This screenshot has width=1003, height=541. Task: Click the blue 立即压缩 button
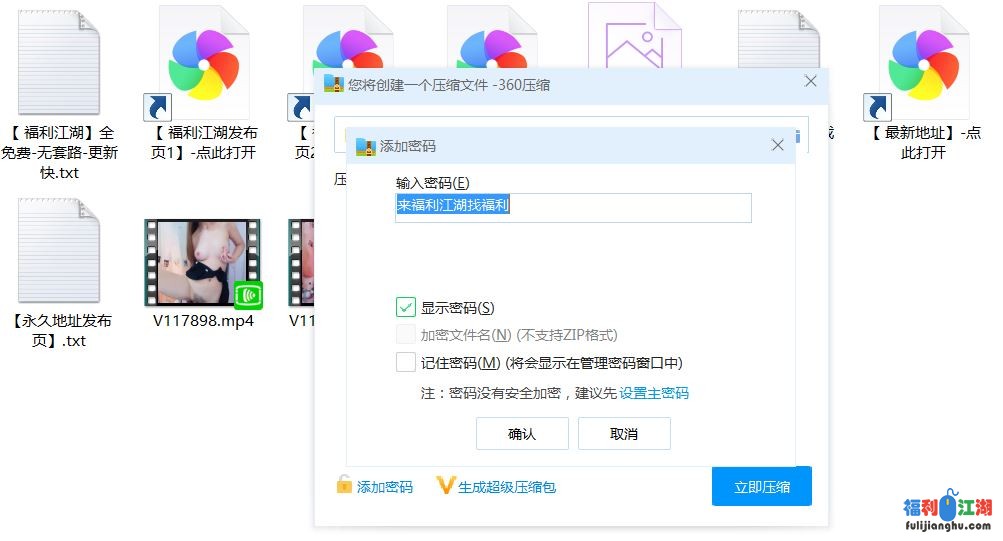[x=761, y=487]
